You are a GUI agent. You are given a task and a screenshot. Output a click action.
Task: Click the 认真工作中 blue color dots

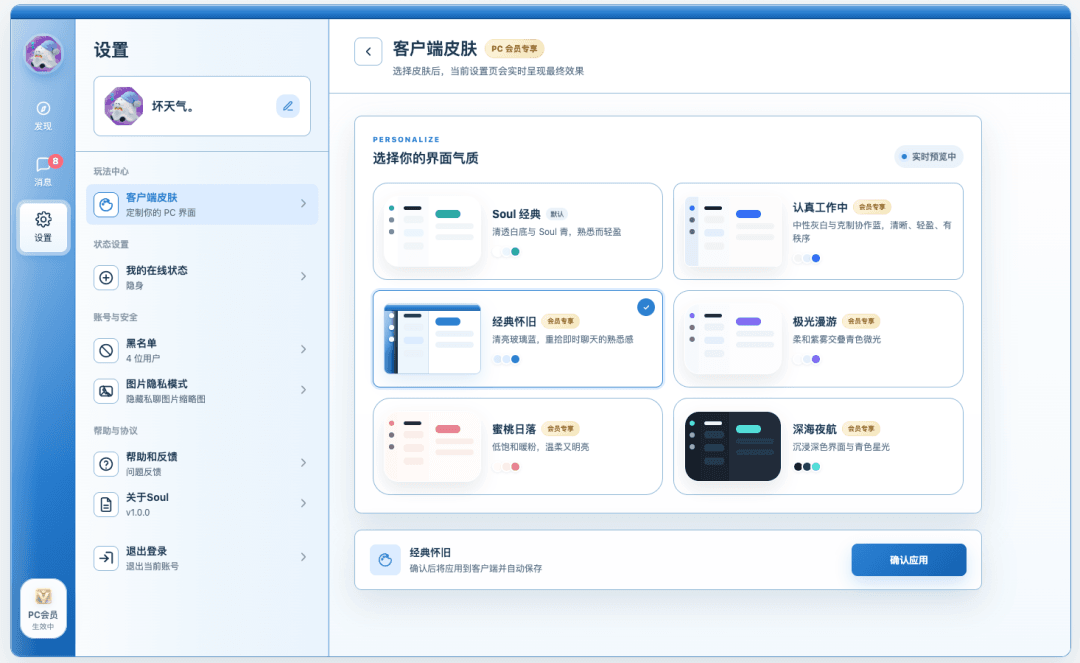(807, 259)
